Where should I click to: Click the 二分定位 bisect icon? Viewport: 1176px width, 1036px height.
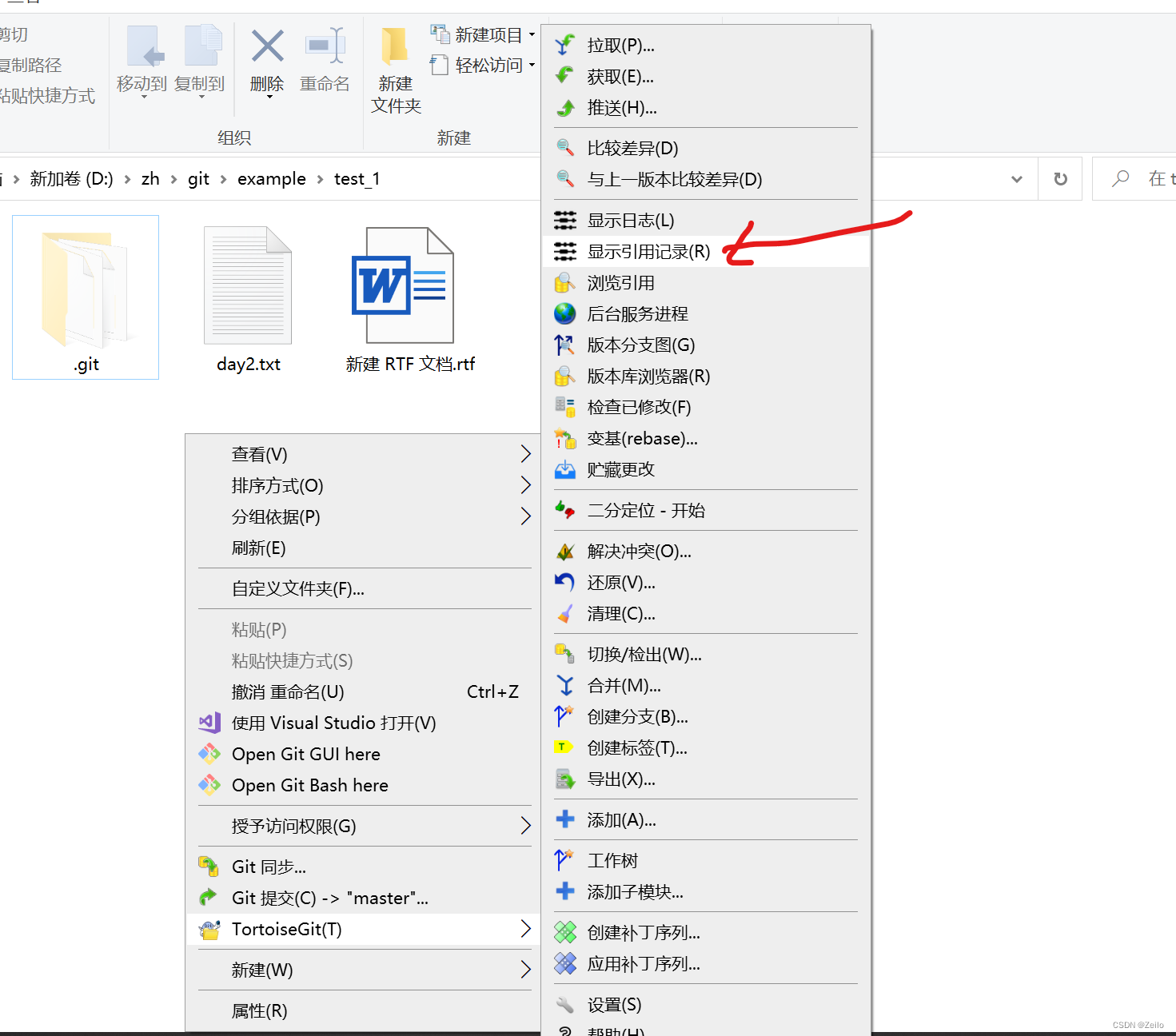pyautogui.click(x=565, y=510)
